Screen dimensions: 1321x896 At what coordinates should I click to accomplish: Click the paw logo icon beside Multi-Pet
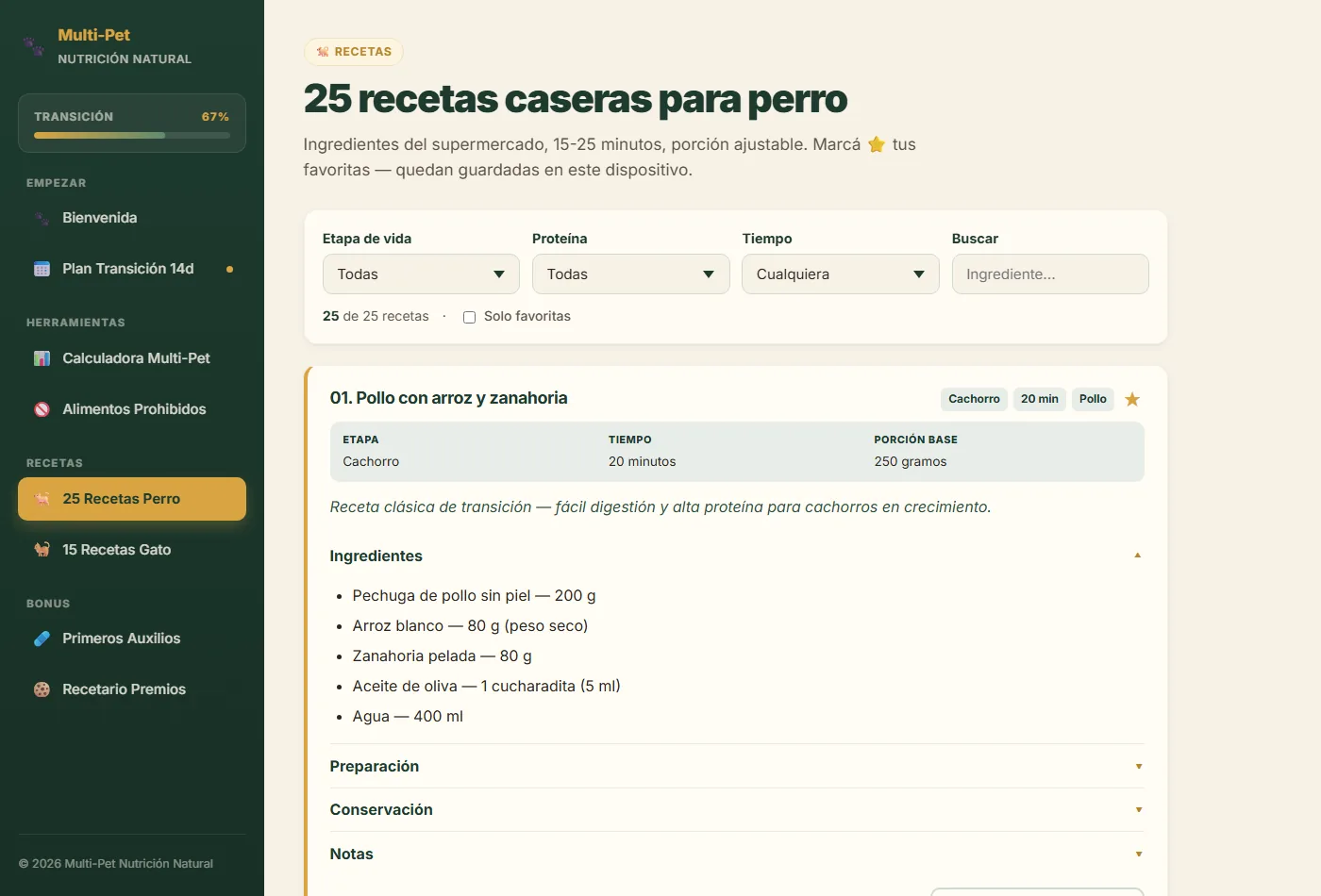pyautogui.click(x=34, y=46)
